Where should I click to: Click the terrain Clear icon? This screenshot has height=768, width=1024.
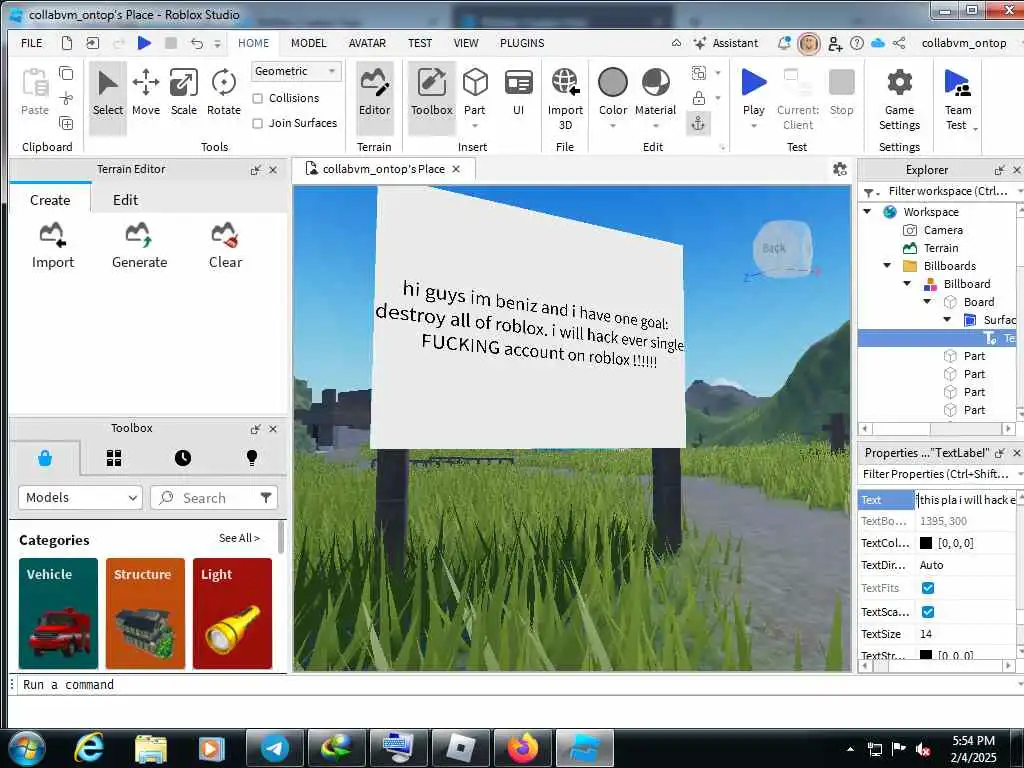pyautogui.click(x=225, y=245)
